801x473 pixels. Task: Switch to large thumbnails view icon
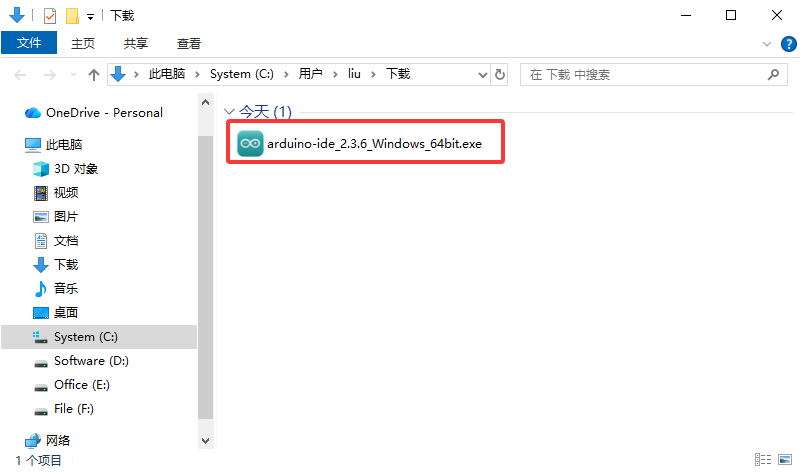tap(785, 460)
